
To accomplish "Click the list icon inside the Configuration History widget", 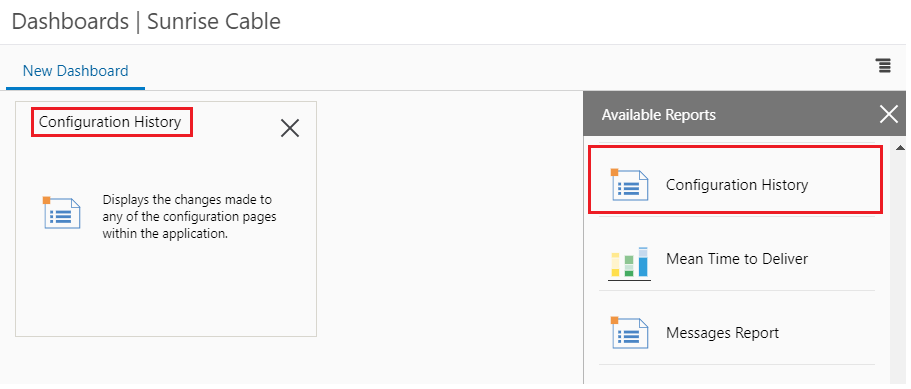I will click(62, 213).
